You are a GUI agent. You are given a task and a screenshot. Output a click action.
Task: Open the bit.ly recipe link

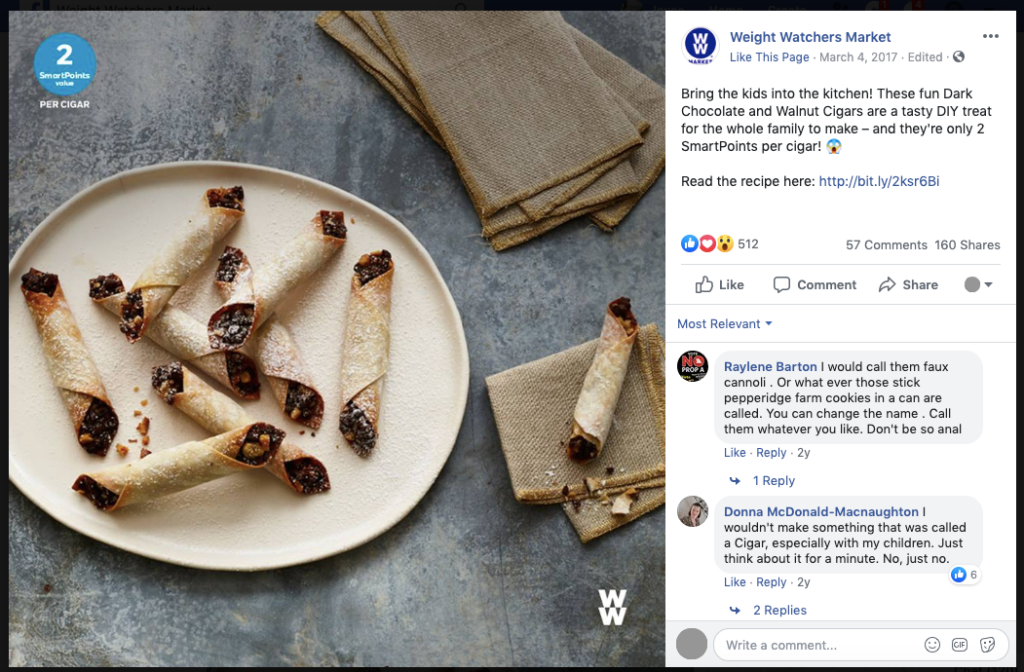pos(879,182)
